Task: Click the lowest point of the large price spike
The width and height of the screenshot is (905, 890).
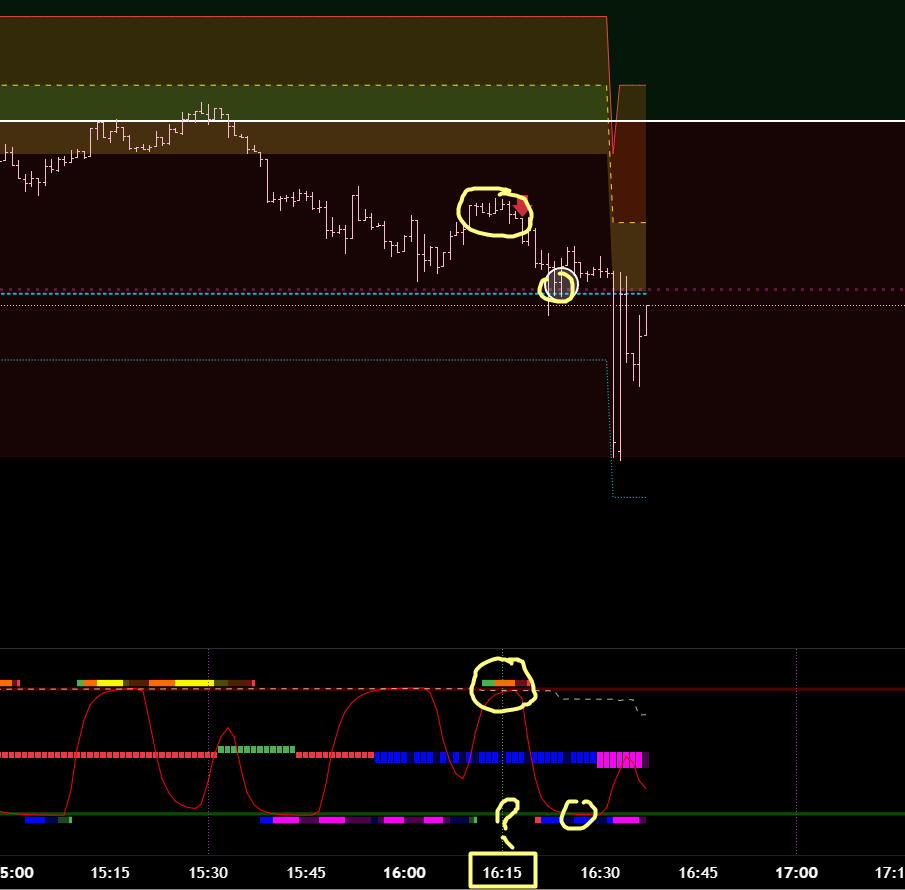Action: [619, 456]
